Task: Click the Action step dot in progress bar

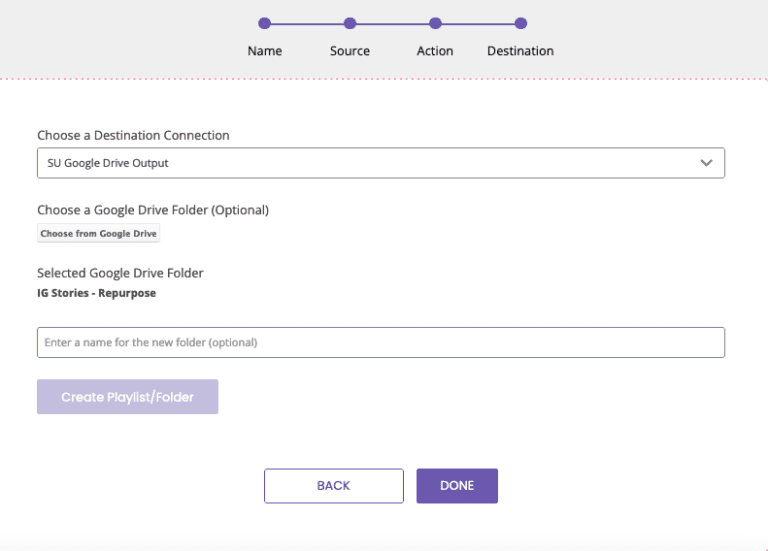Action: [435, 23]
